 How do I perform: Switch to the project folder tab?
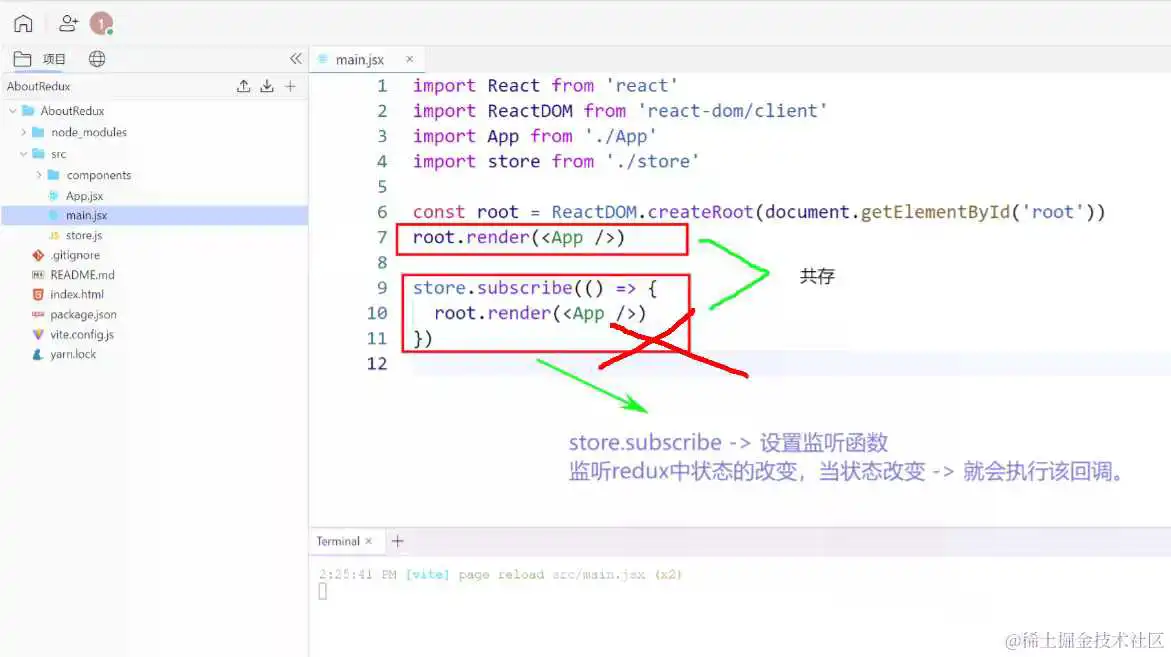[x=40, y=59]
